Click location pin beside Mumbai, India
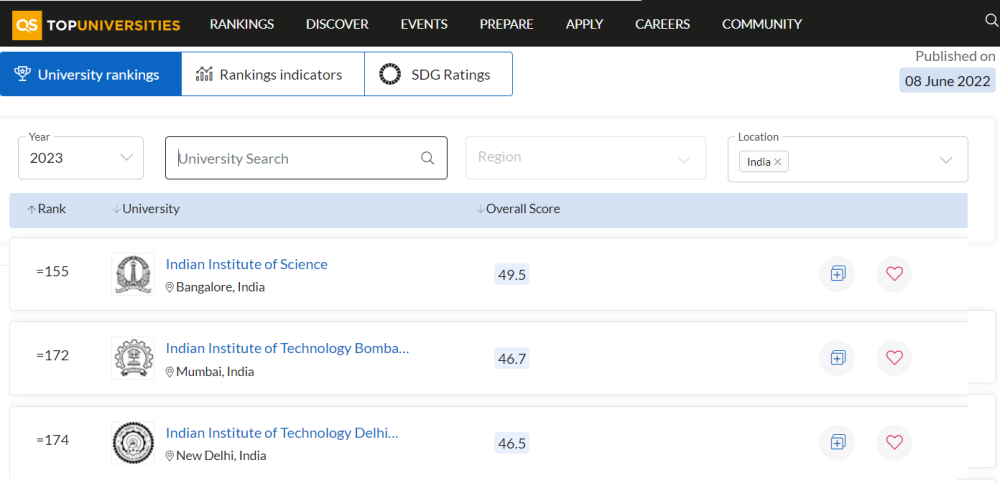Viewport: 1000px width, 483px height. click(x=170, y=372)
